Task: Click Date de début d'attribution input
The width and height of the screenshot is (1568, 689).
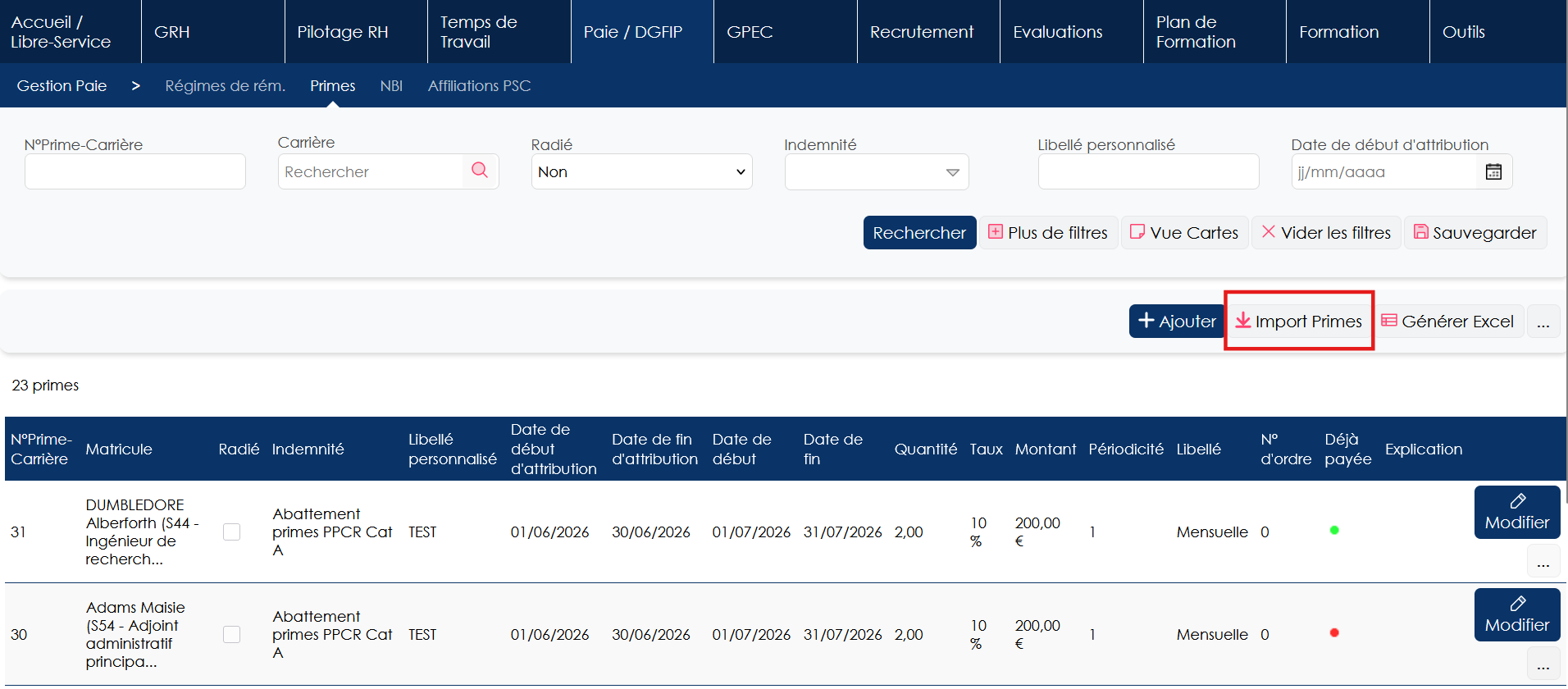Action: coord(1383,171)
